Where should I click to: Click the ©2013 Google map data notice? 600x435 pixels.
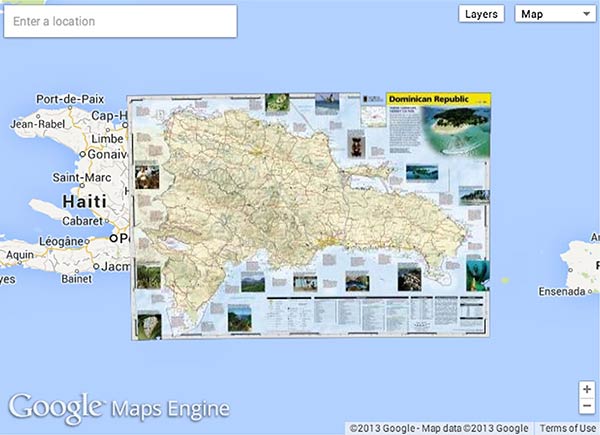pyautogui.click(x=439, y=428)
